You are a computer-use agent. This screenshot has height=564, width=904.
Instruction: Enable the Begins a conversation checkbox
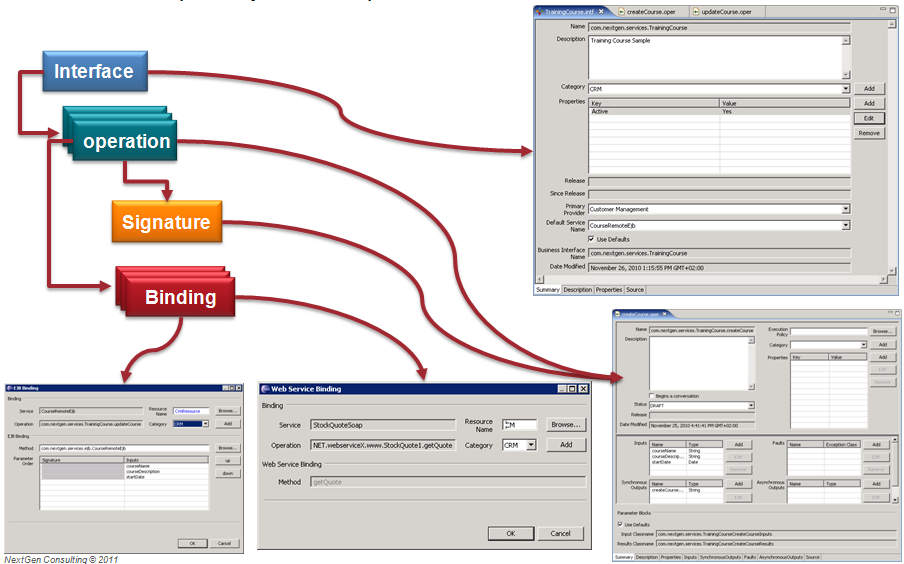pyautogui.click(x=653, y=395)
